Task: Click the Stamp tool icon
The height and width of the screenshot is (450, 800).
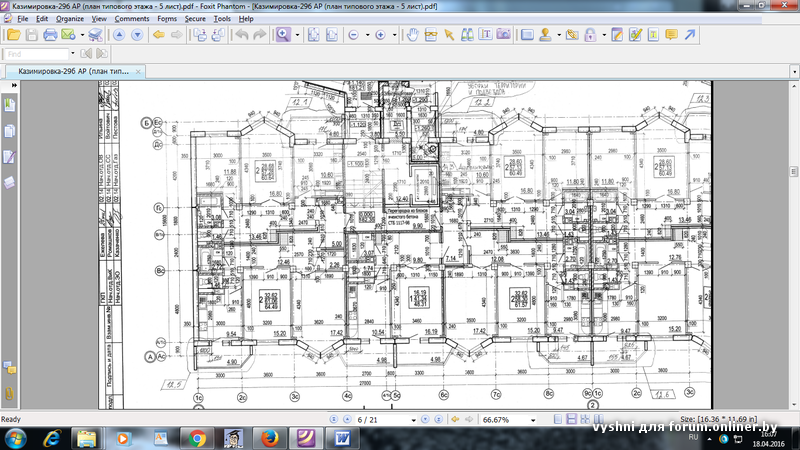Action: (x=546, y=35)
